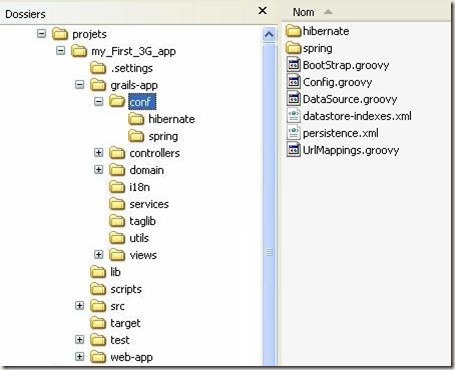Image resolution: width=455 pixels, height=370 pixels.
Task: Click the grails-app folder icon
Action: tap(98, 85)
